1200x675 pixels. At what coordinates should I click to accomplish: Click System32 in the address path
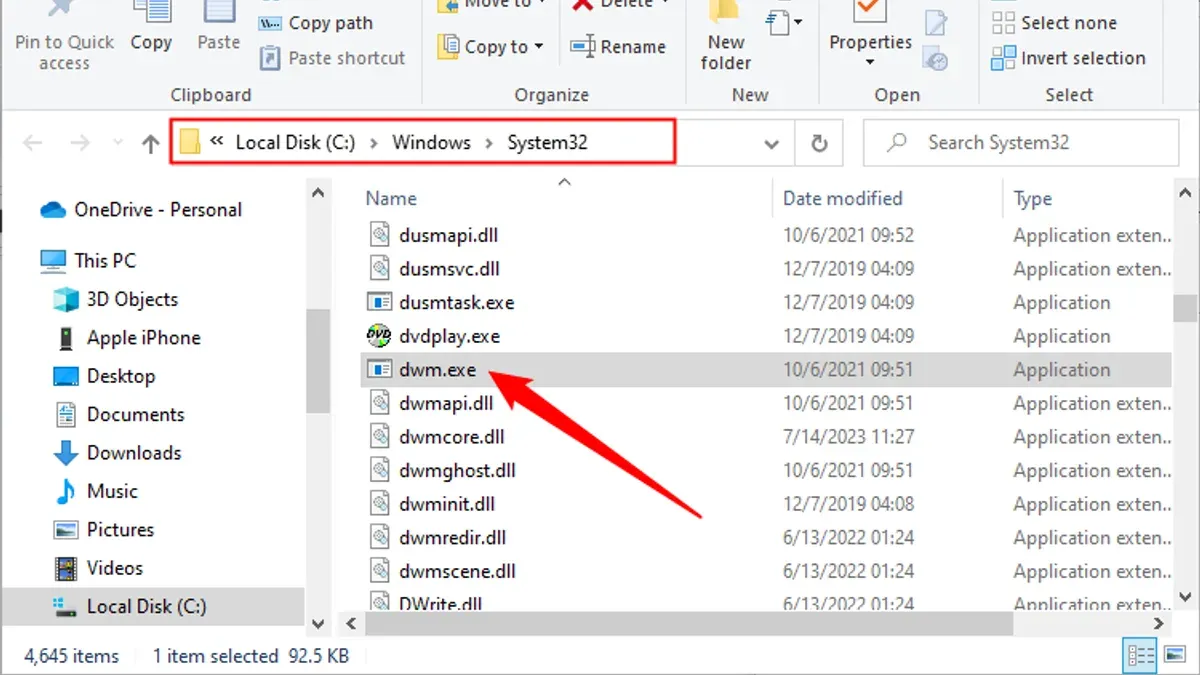coord(547,142)
